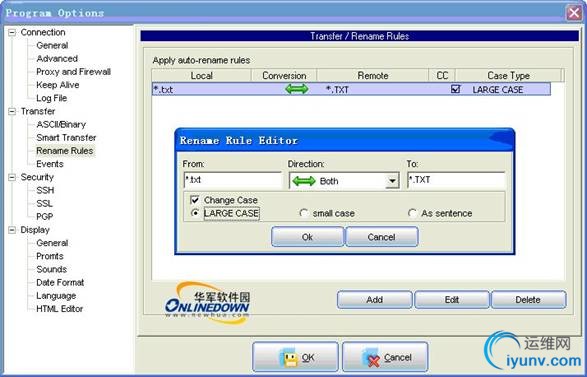Open the Sounds settings
587x377 pixels.
tap(51, 270)
